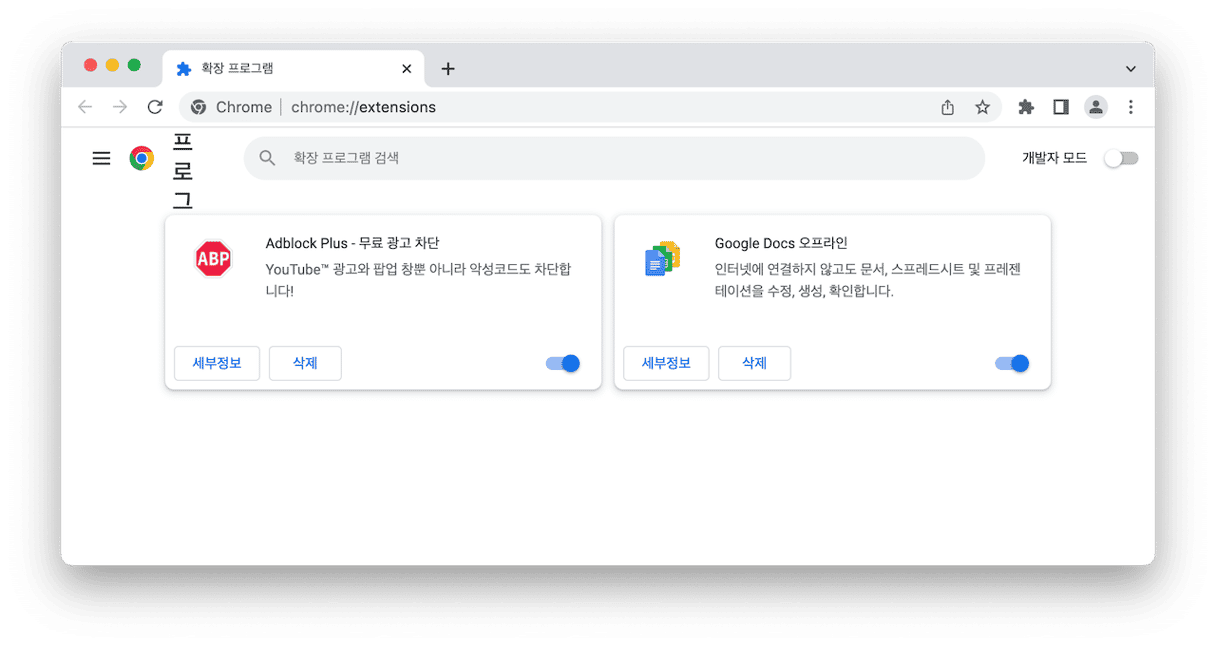1216x646 pixels.
Task: Click the yellow minimize window button
Action: 112,65
